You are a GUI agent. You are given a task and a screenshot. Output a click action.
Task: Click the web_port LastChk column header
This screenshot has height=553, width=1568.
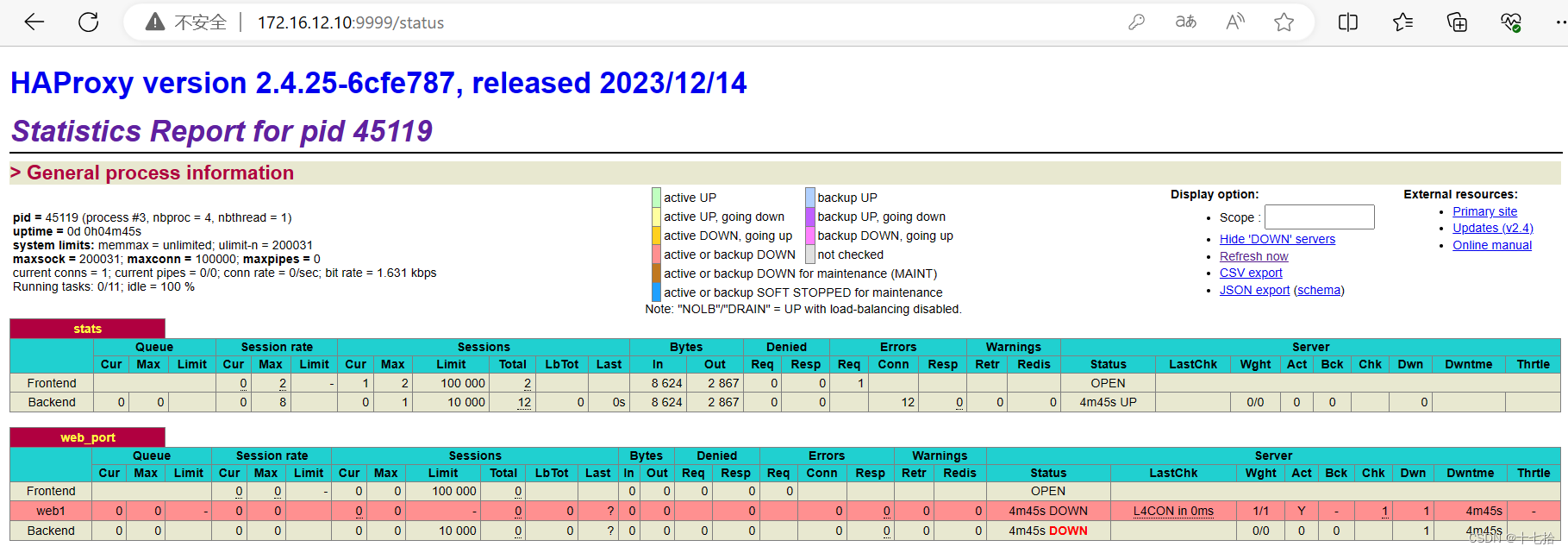click(1173, 473)
